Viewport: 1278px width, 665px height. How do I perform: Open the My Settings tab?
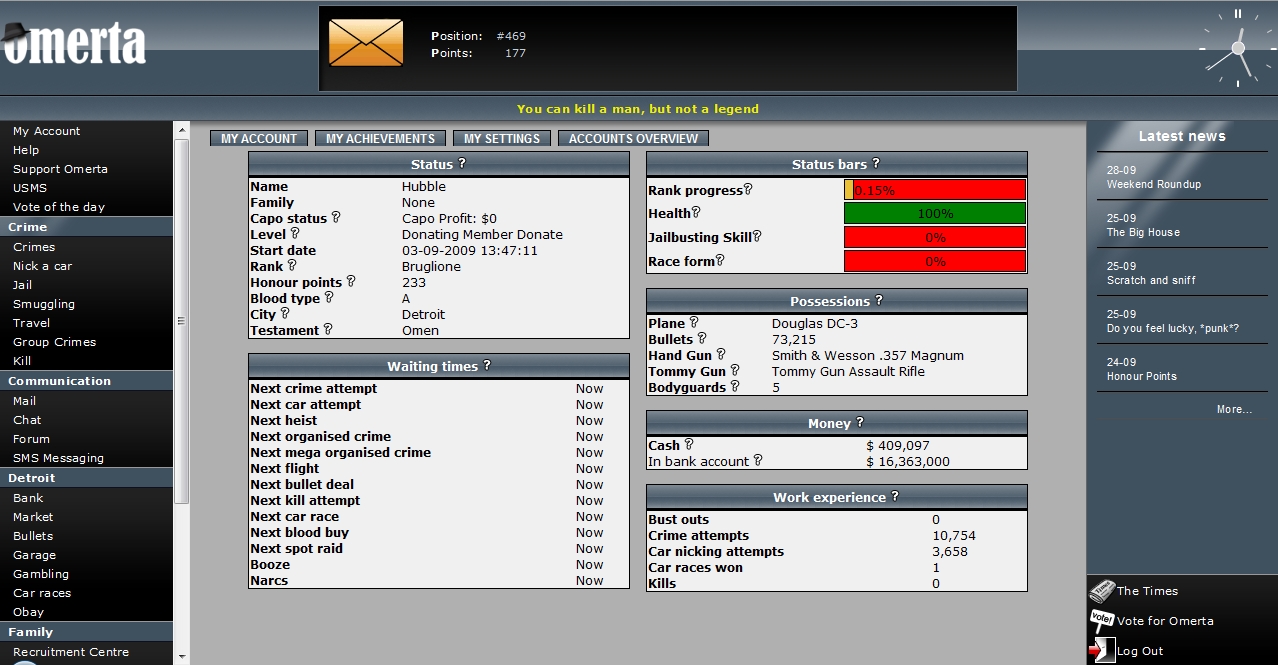(x=501, y=139)
